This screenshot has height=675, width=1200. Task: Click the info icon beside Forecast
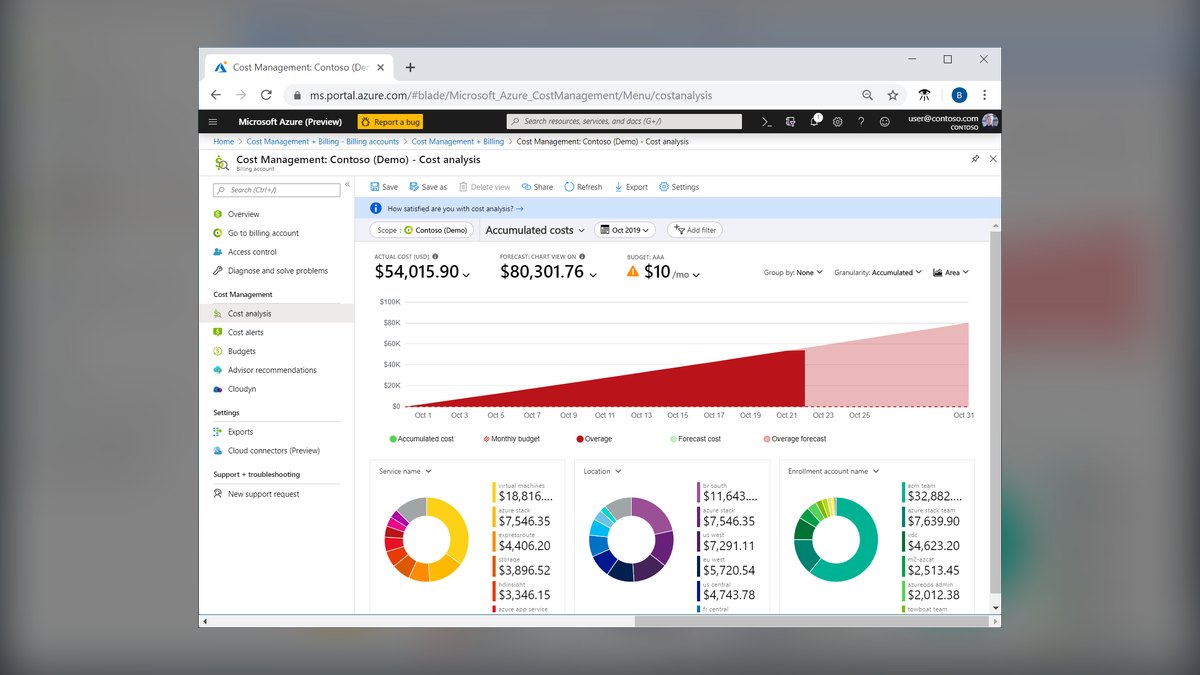pos(582,256)
